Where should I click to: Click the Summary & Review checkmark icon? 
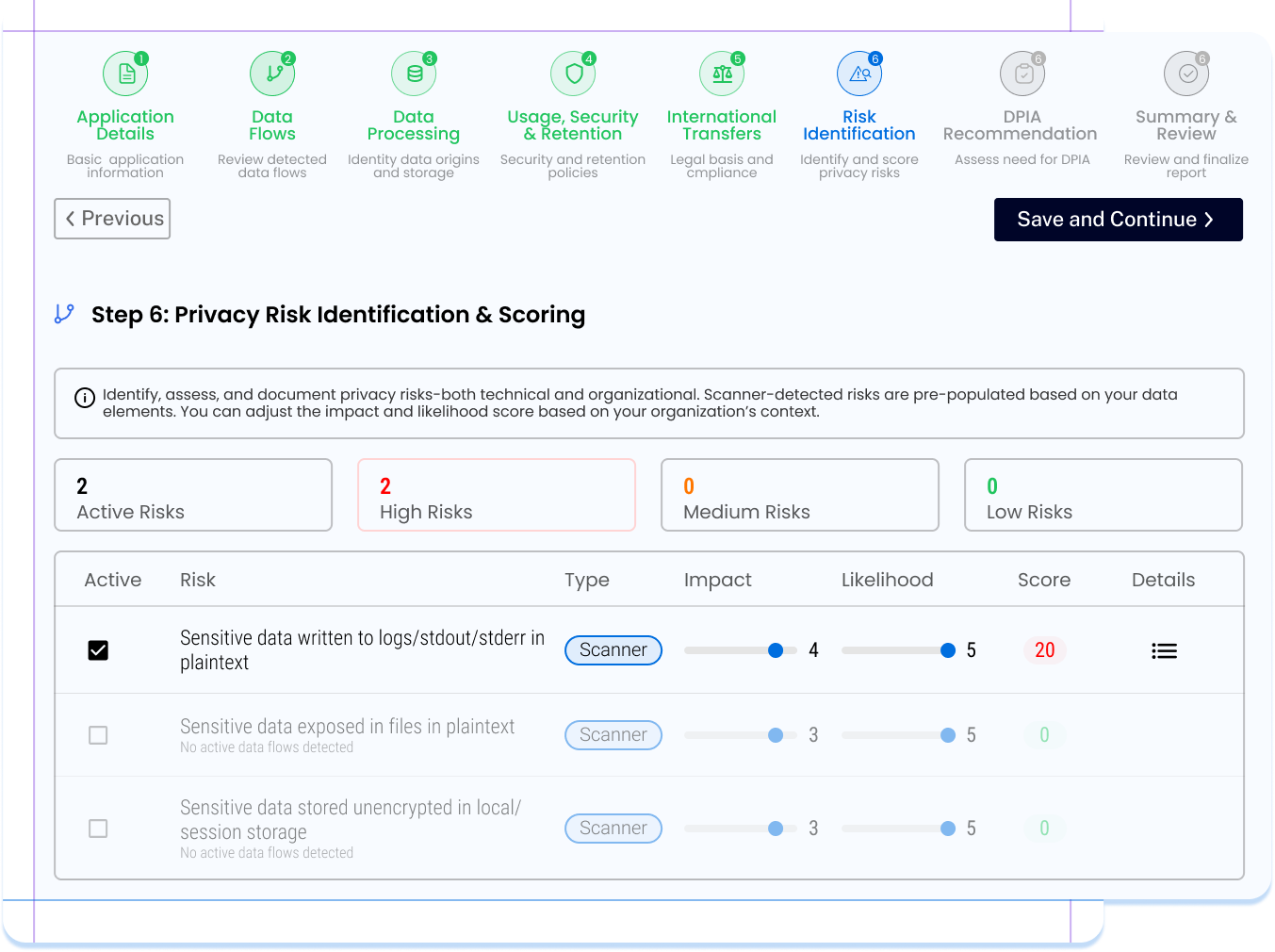(1186, 74)
